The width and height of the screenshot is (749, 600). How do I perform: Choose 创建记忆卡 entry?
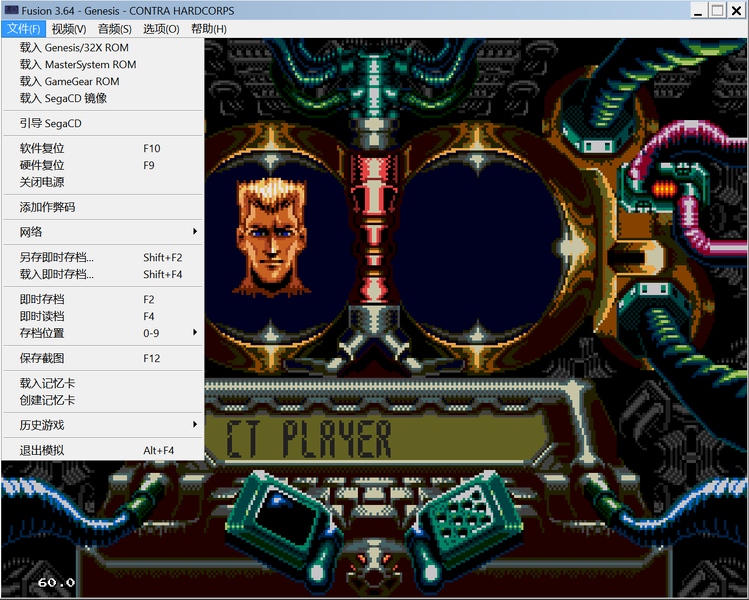103,400
